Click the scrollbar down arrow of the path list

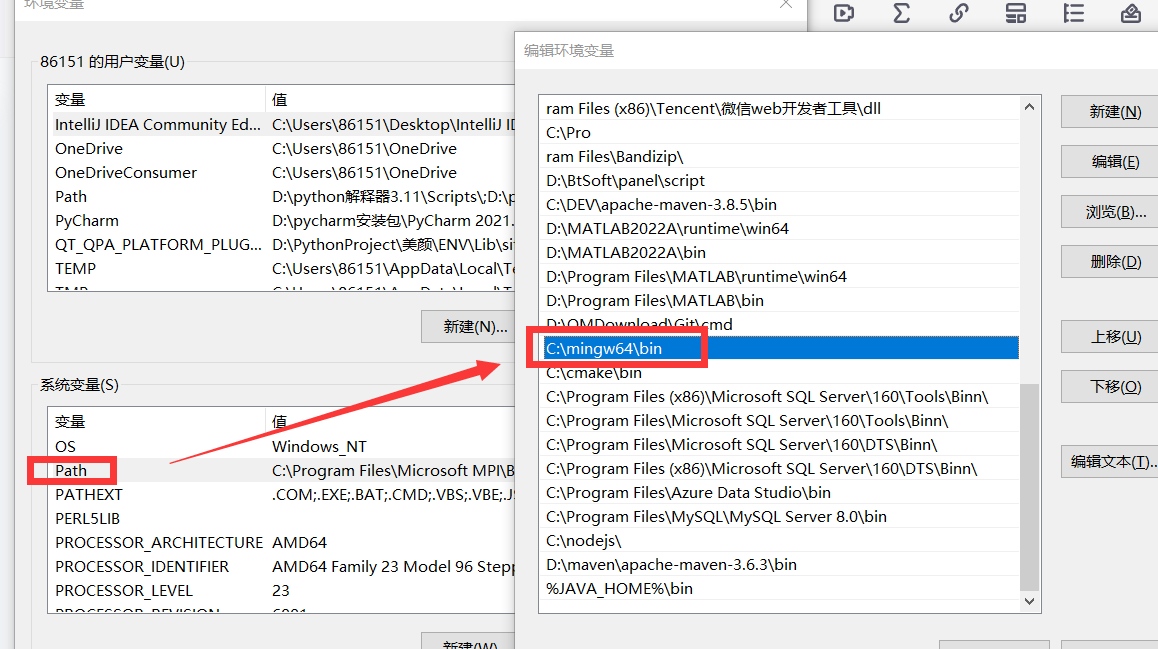pos(1029,601)
